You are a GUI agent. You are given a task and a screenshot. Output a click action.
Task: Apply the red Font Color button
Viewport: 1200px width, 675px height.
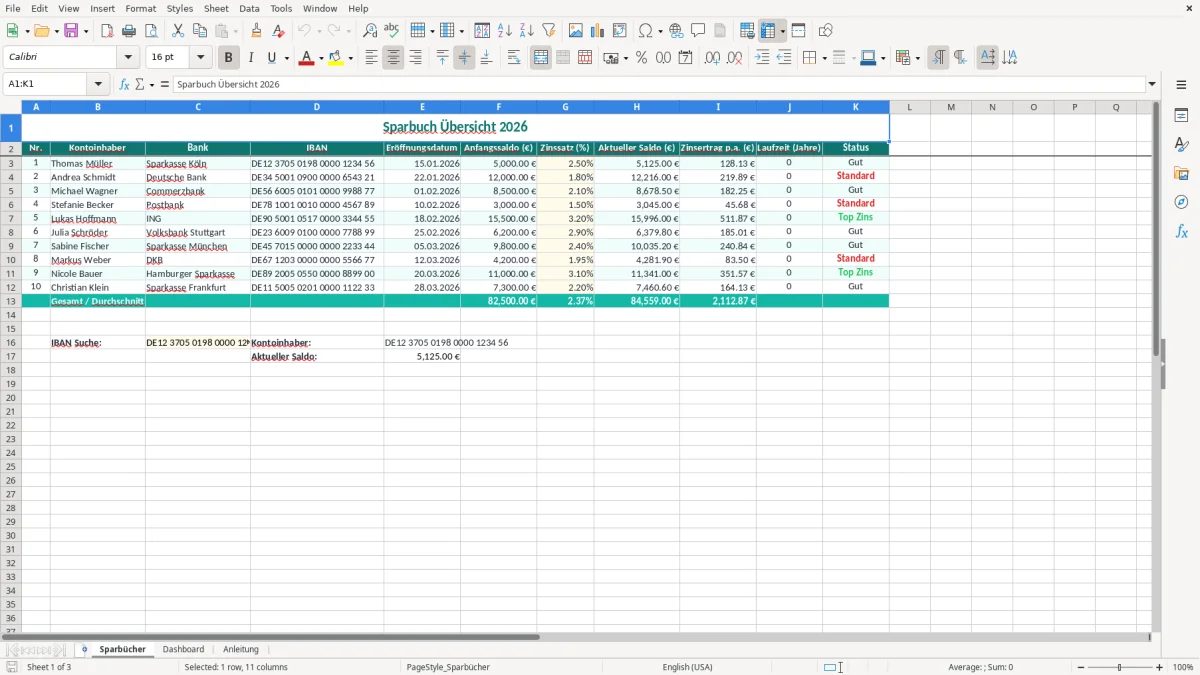click(306, 58)
